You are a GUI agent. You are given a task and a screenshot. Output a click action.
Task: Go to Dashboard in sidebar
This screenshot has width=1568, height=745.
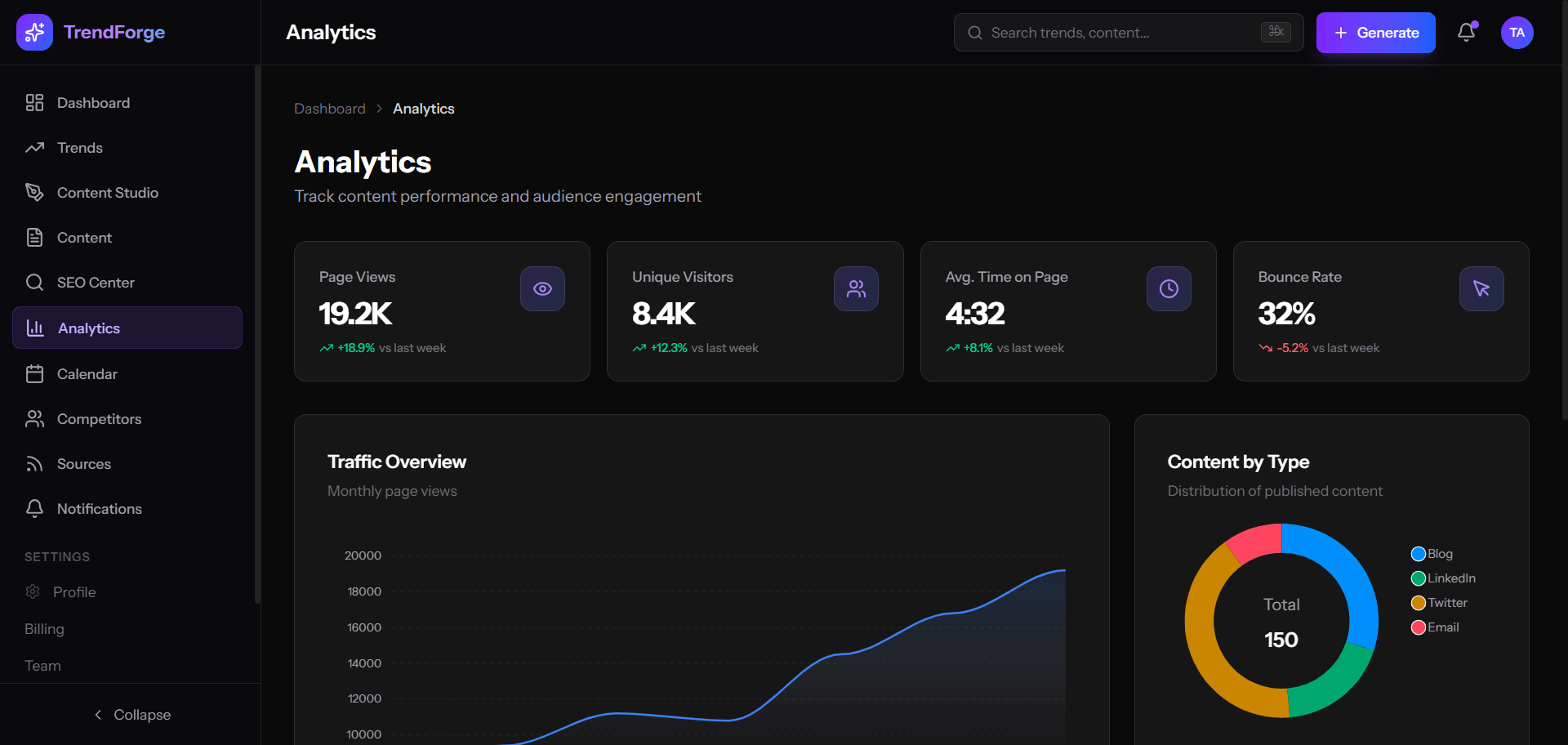tap(127, 103)
